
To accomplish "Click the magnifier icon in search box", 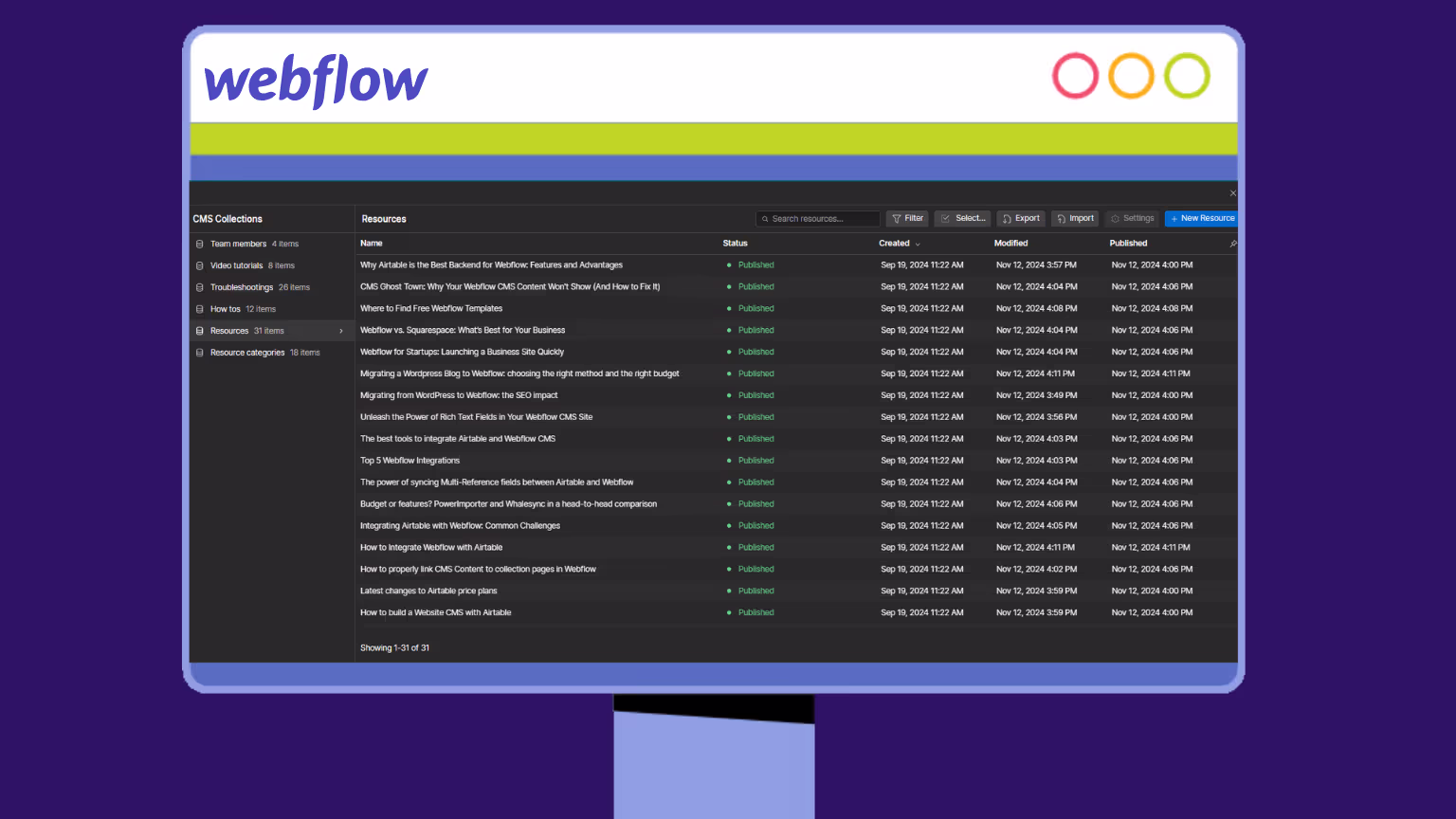I will (765, 219).
